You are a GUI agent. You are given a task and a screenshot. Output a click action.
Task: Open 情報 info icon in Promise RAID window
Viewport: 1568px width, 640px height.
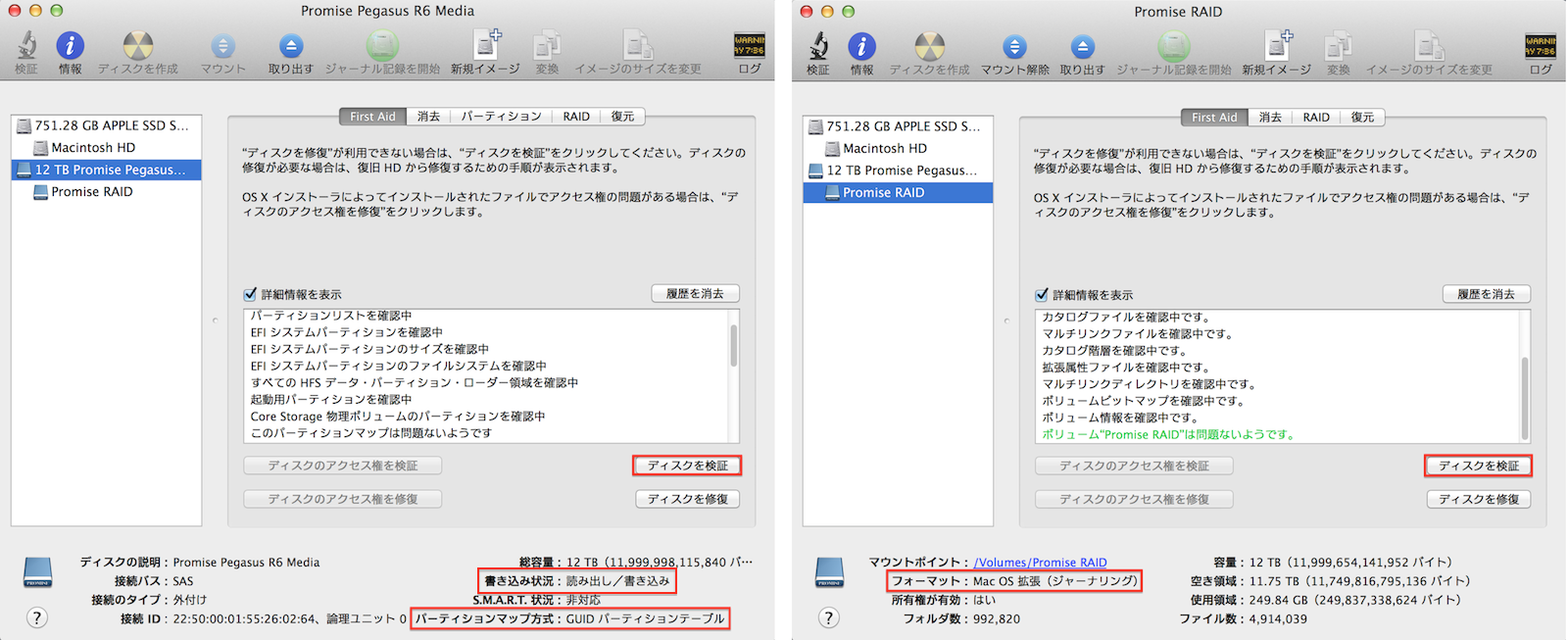[x=861, y=46]
